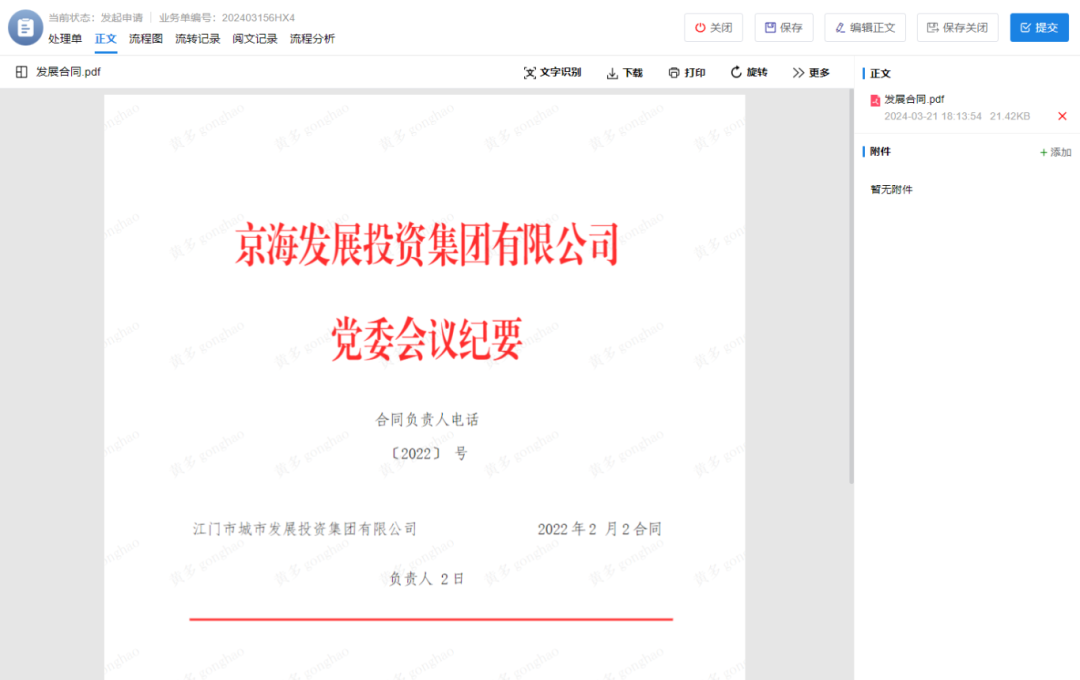The width and height of the screenshot is (1080, 680).
Task: Click the 暂无附件 text
Action: [891, 189]
